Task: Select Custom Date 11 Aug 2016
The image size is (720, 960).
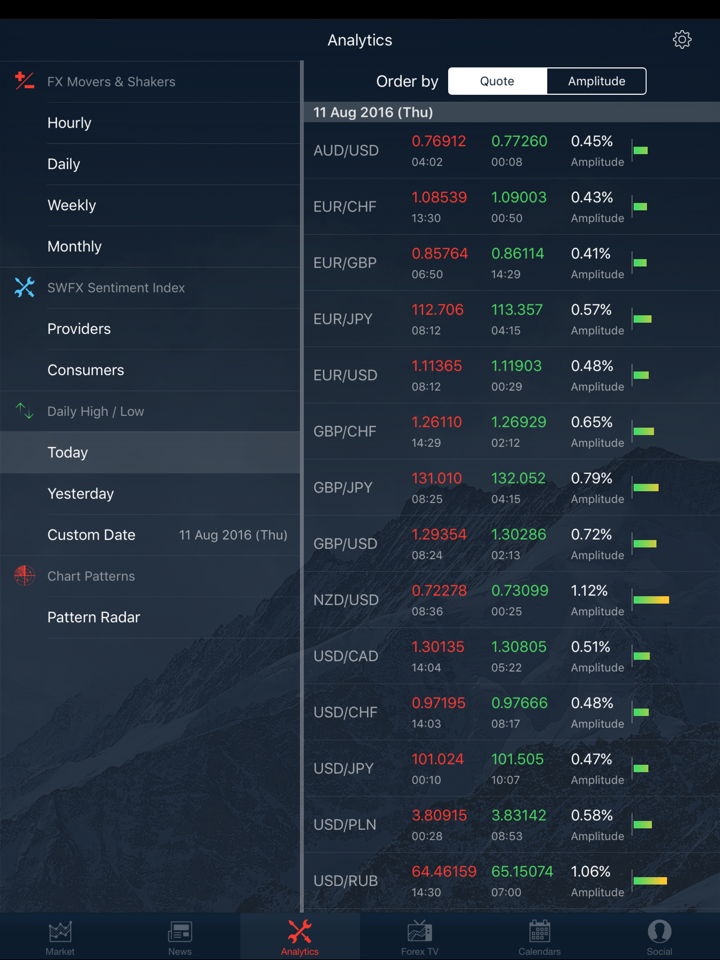Action: click(150, 535)
